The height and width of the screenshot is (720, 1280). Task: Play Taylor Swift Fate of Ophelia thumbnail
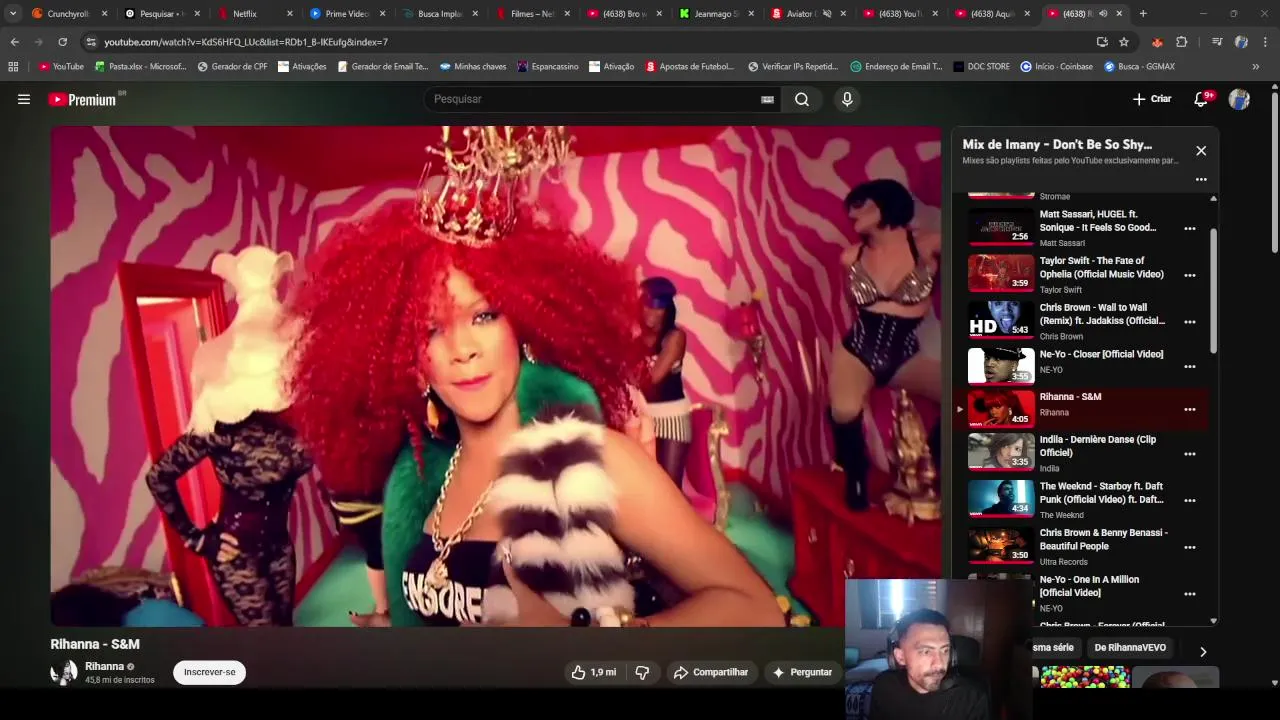(x=1001, y=273)
